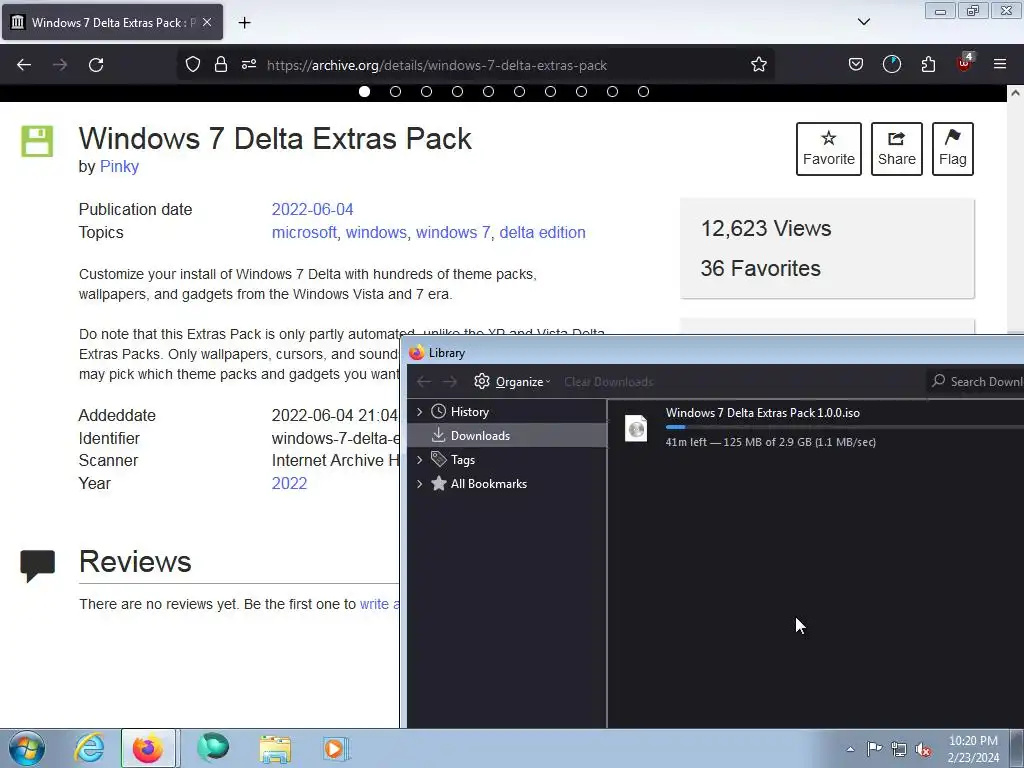
Task: Click Search Downloads field in Library
Action: (x=975, y=381)
